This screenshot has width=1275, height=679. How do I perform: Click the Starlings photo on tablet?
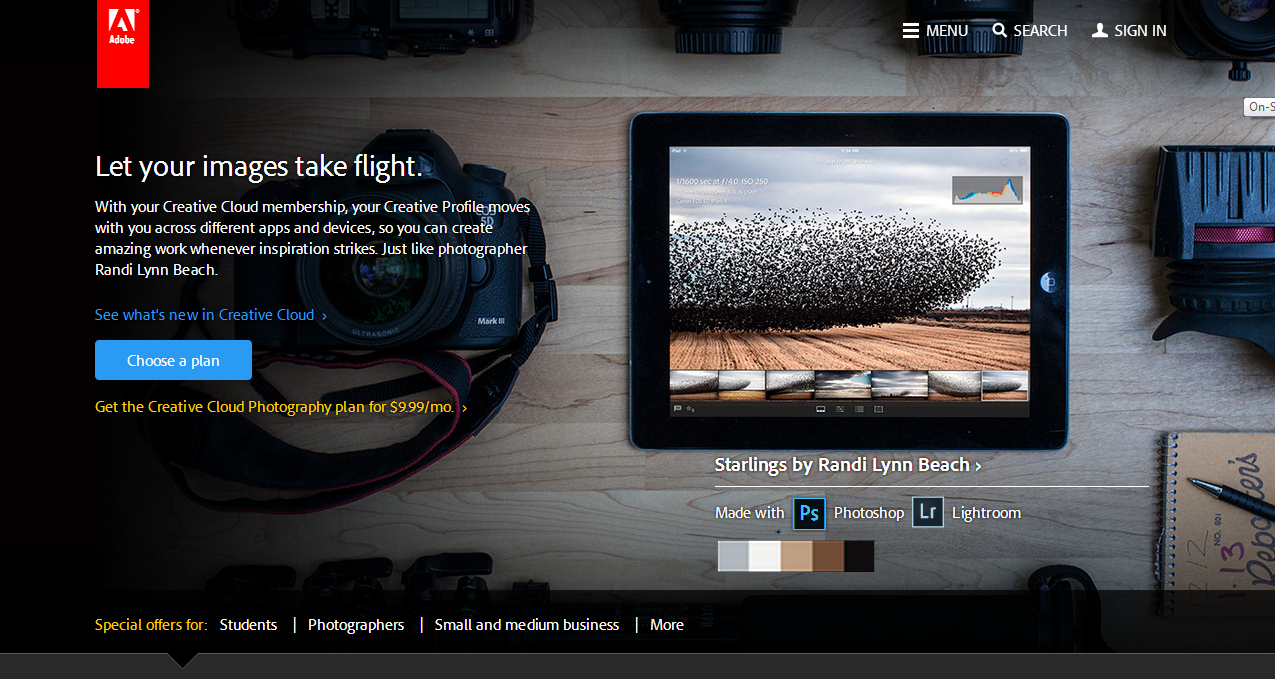(849, 258)
